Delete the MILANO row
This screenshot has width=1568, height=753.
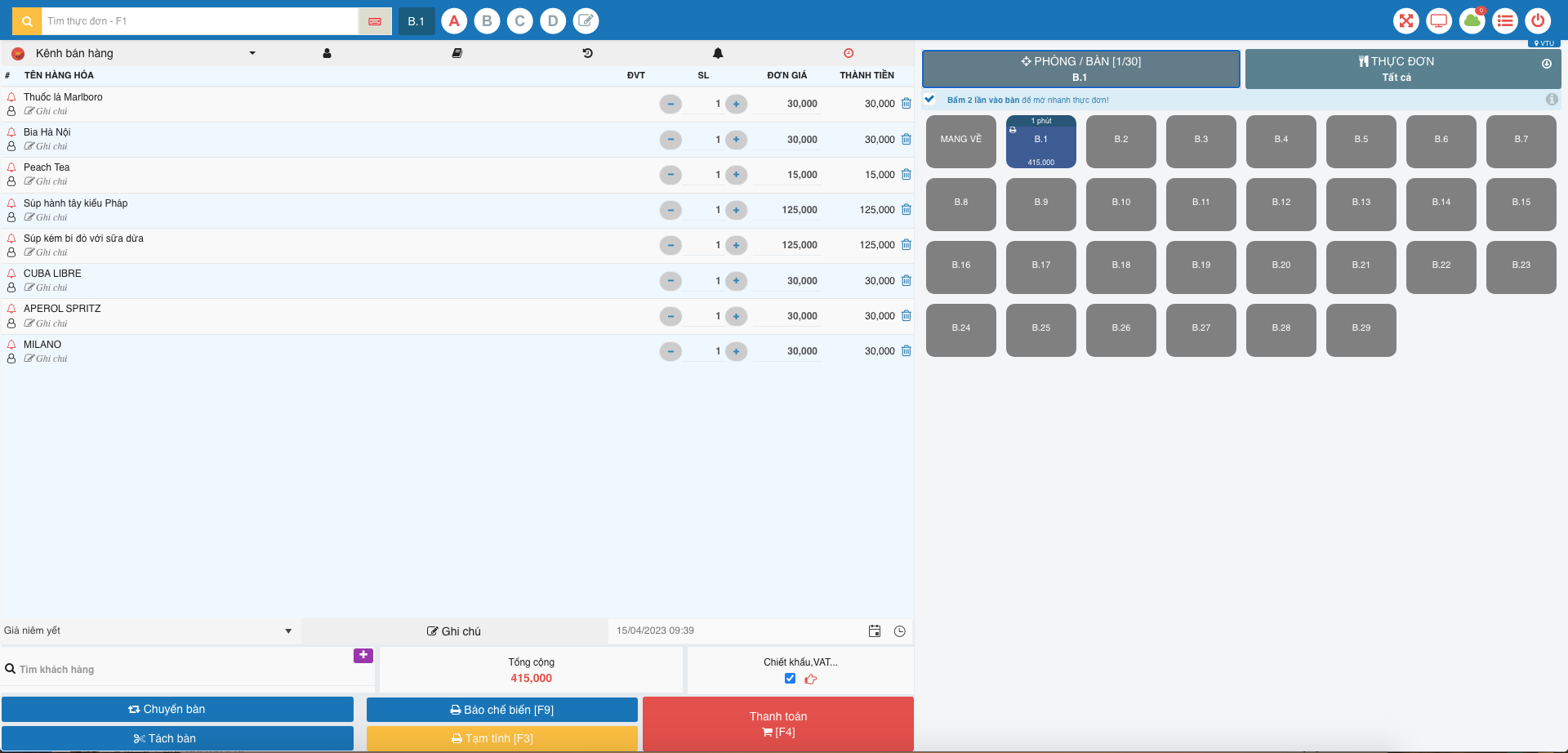point(906,351)
